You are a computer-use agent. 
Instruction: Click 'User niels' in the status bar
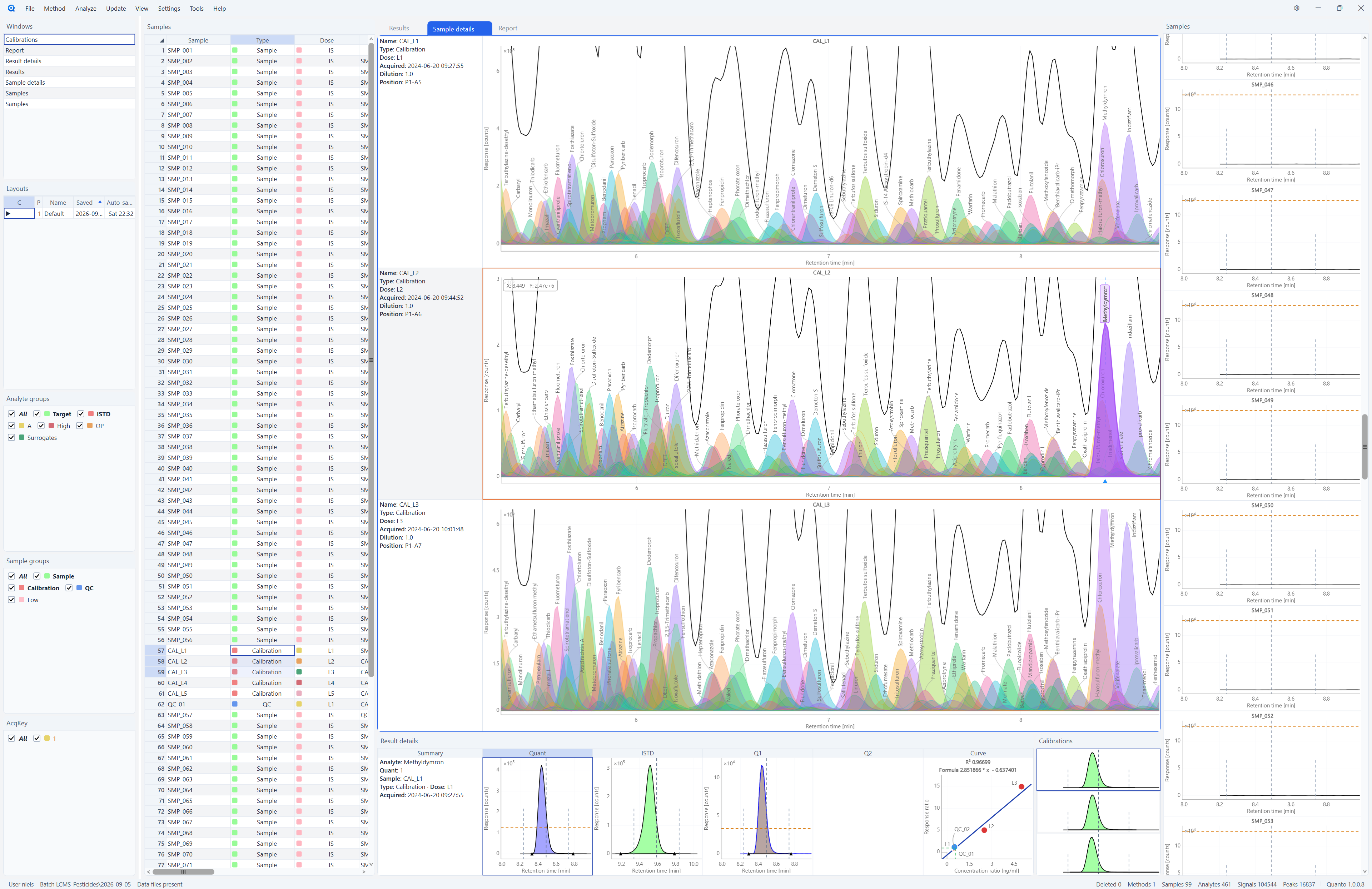tap(21, 884)
